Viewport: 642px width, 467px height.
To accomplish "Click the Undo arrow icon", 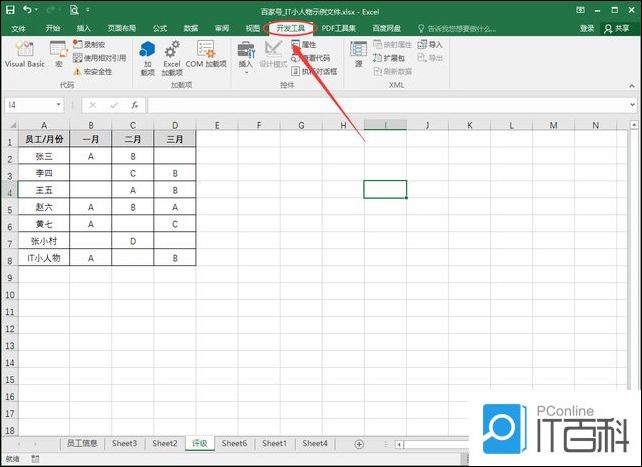I will point(27,9).
